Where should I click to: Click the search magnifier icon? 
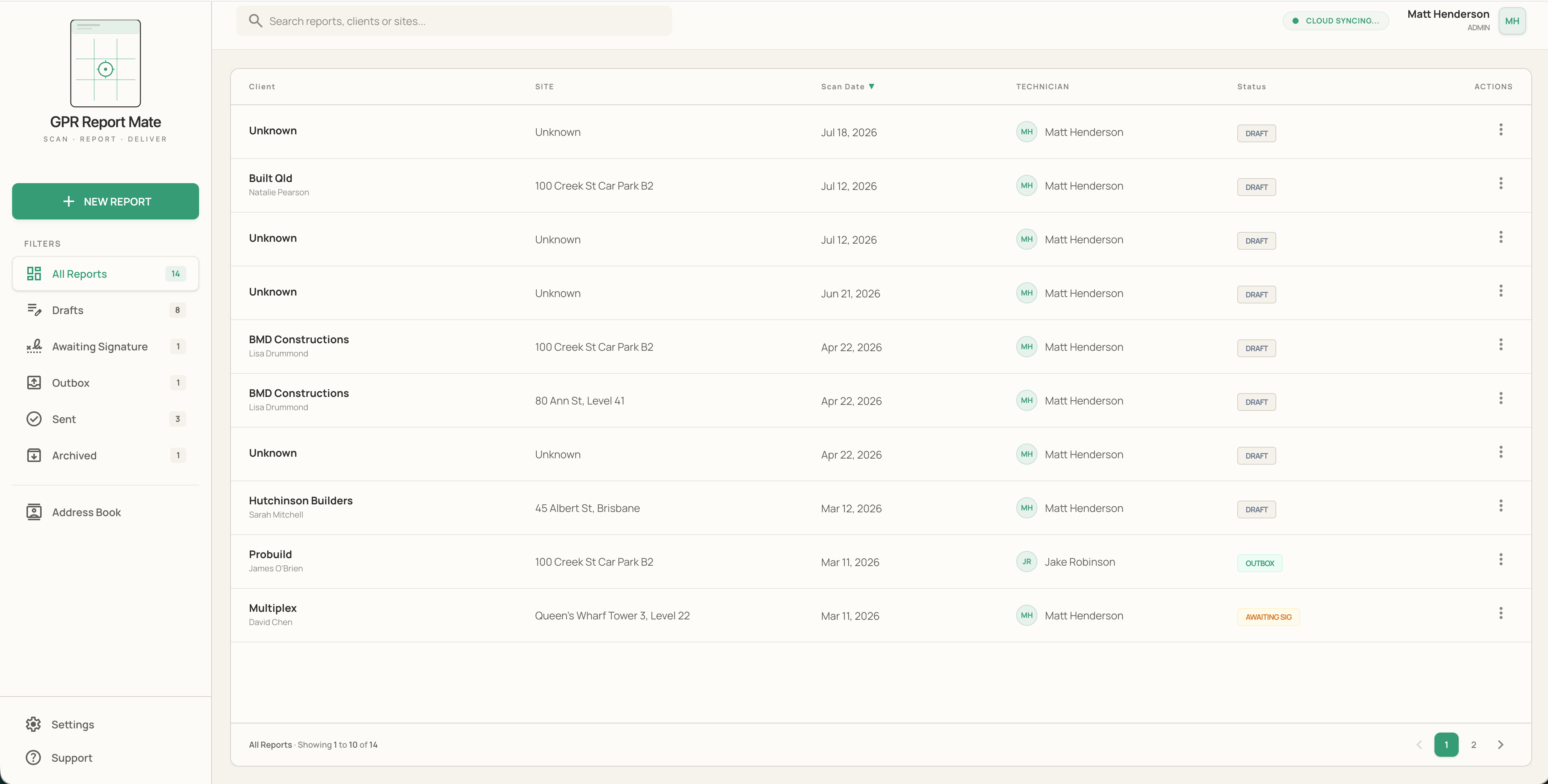[255, 21]
